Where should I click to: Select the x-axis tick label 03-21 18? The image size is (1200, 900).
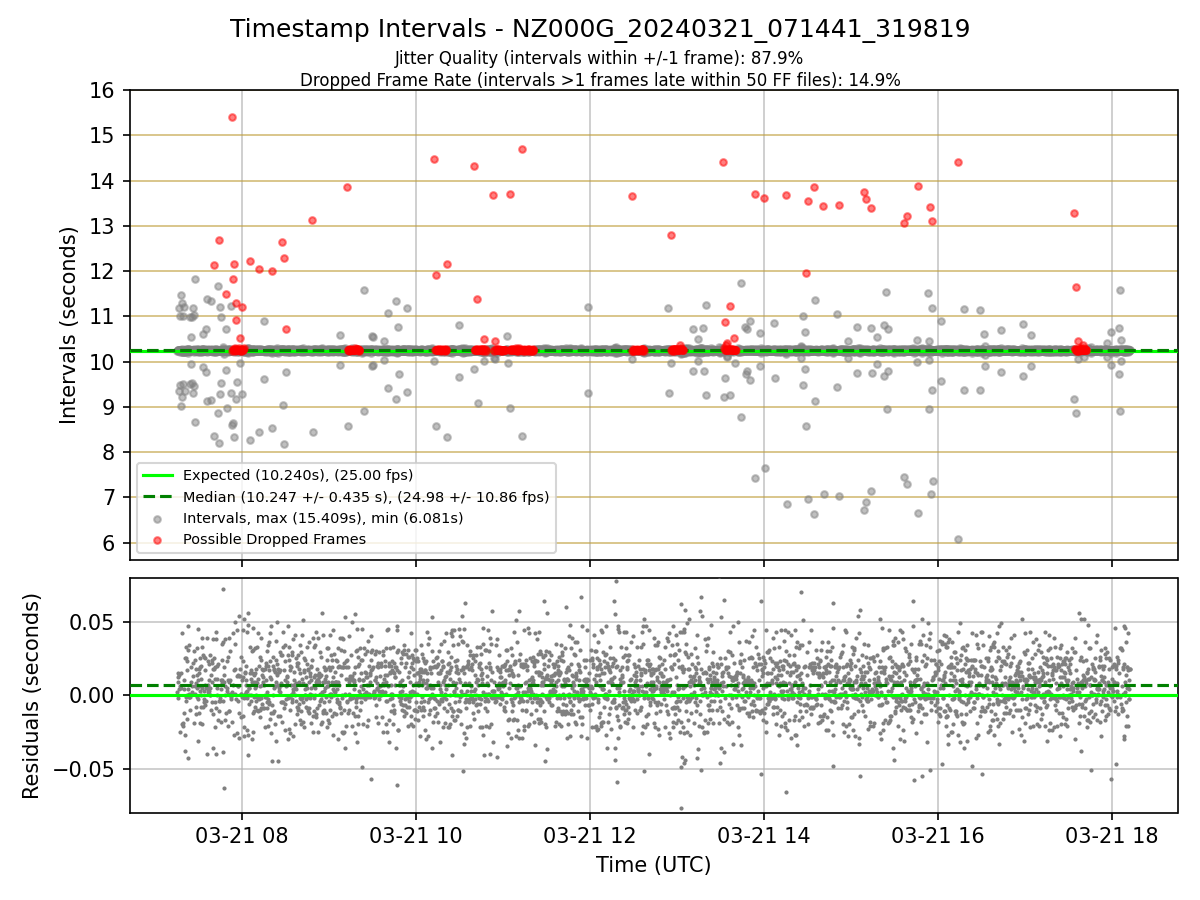point(1112,835)
